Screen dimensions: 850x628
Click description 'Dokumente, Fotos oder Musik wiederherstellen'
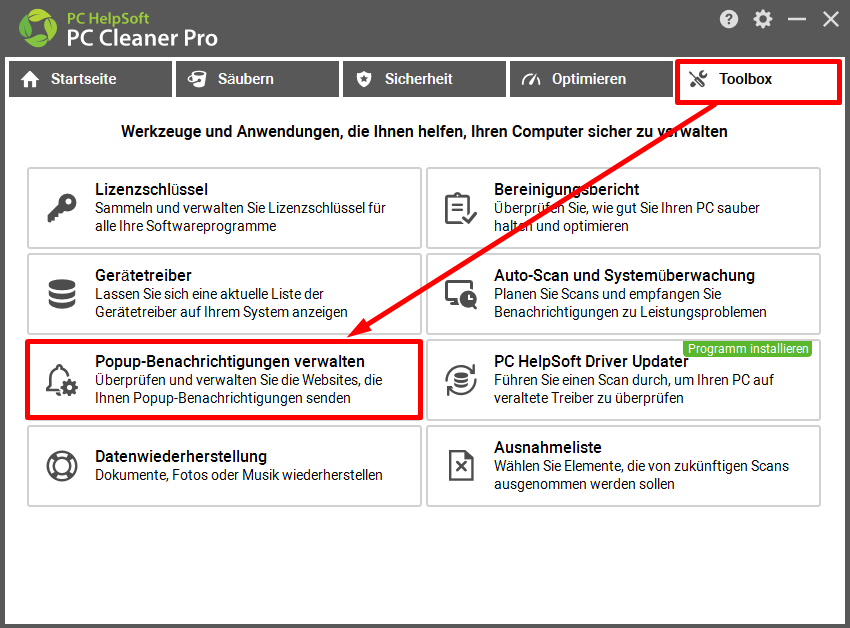239,475
